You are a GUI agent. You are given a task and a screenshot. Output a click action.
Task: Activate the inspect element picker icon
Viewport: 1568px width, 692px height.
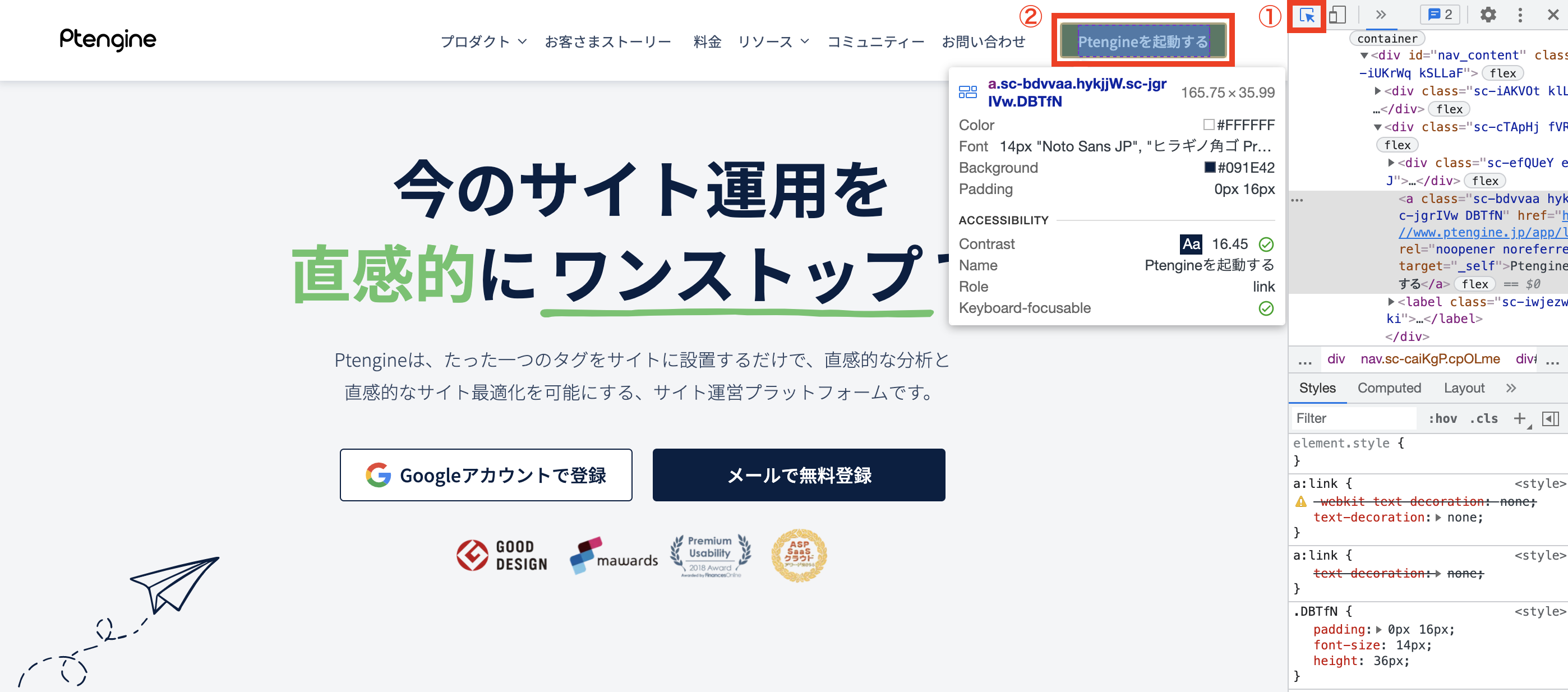point(1307,15)
